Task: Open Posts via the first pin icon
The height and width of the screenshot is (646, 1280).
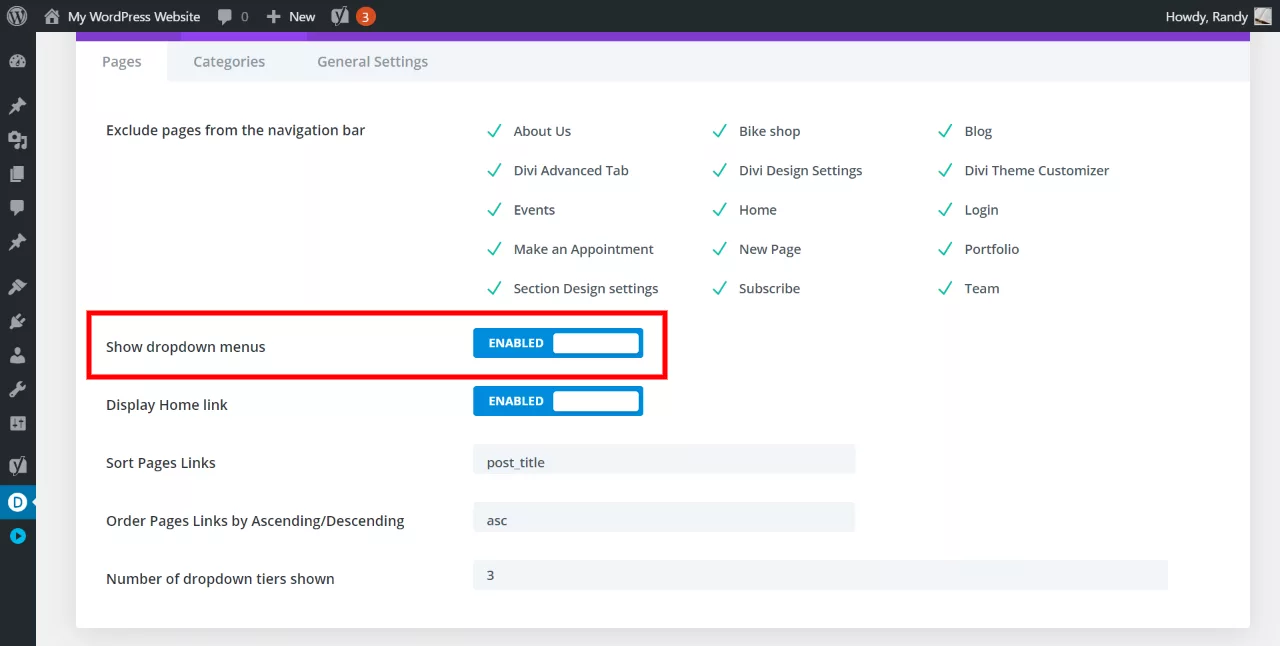Action: click(17, 106)
